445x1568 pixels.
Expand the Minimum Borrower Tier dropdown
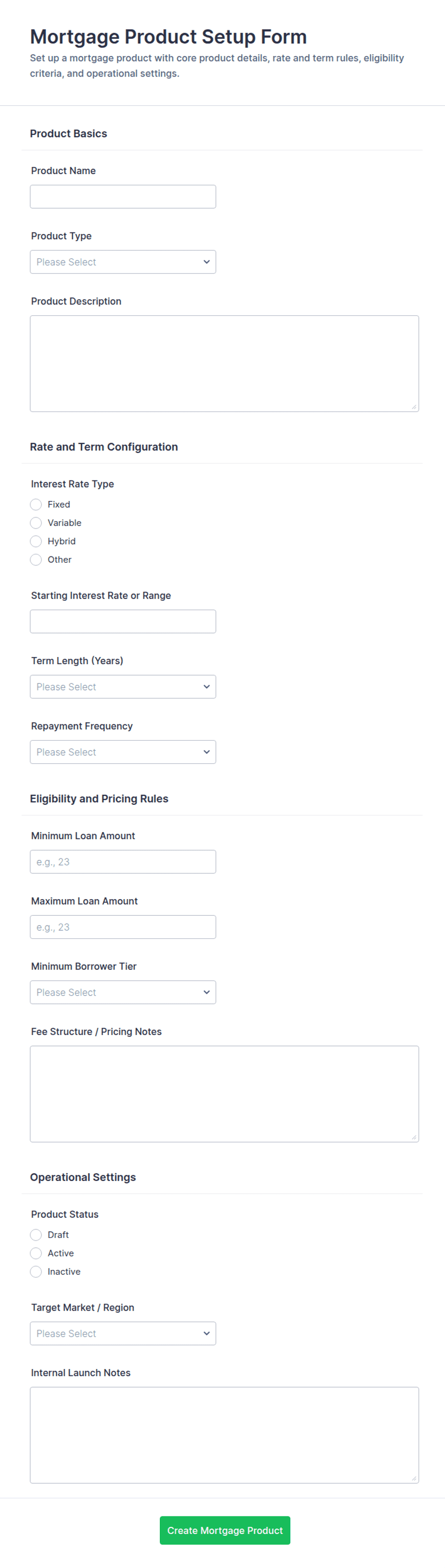123,991
